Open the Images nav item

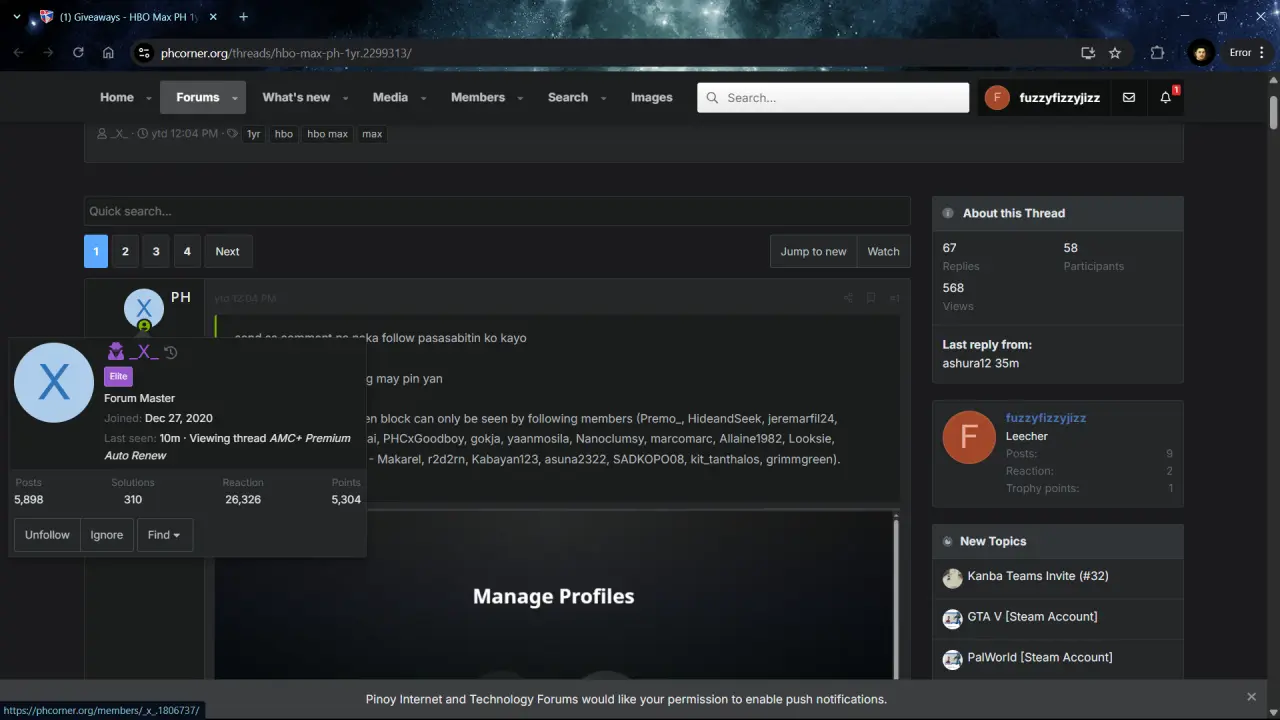[x=651, y=97]
